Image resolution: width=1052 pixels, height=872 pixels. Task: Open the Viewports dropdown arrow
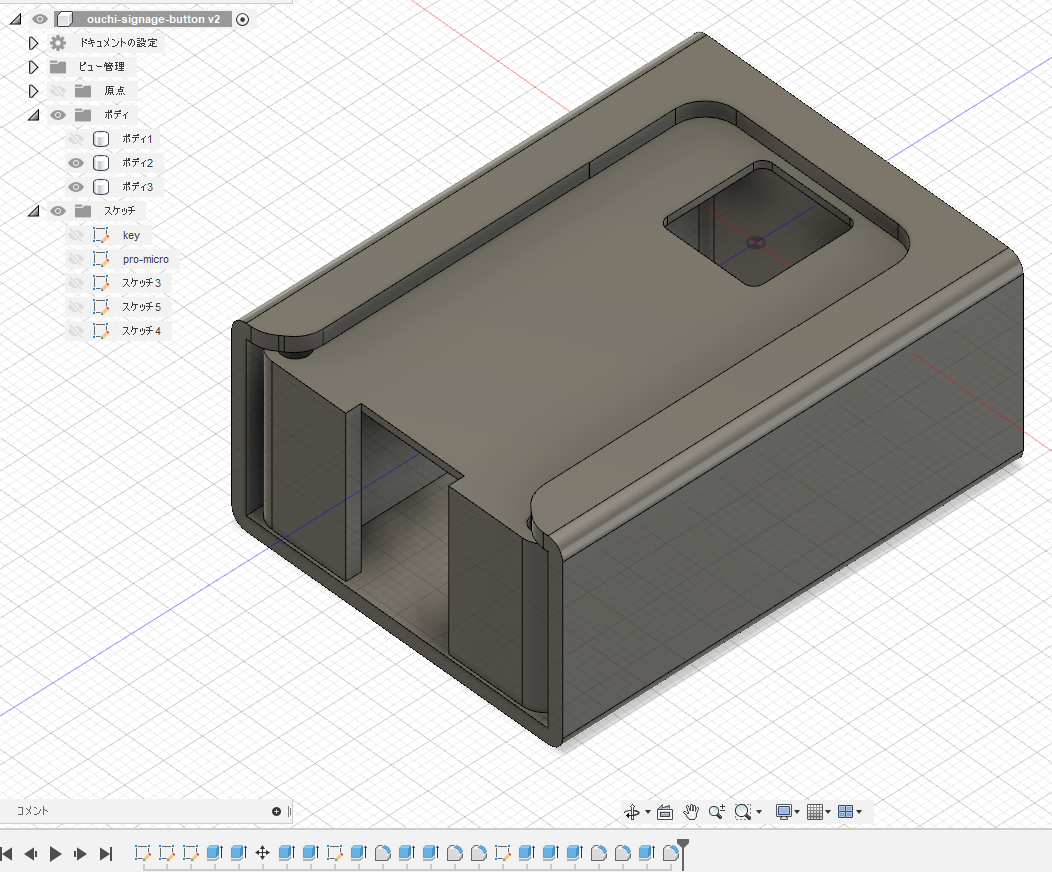point(859,812)
